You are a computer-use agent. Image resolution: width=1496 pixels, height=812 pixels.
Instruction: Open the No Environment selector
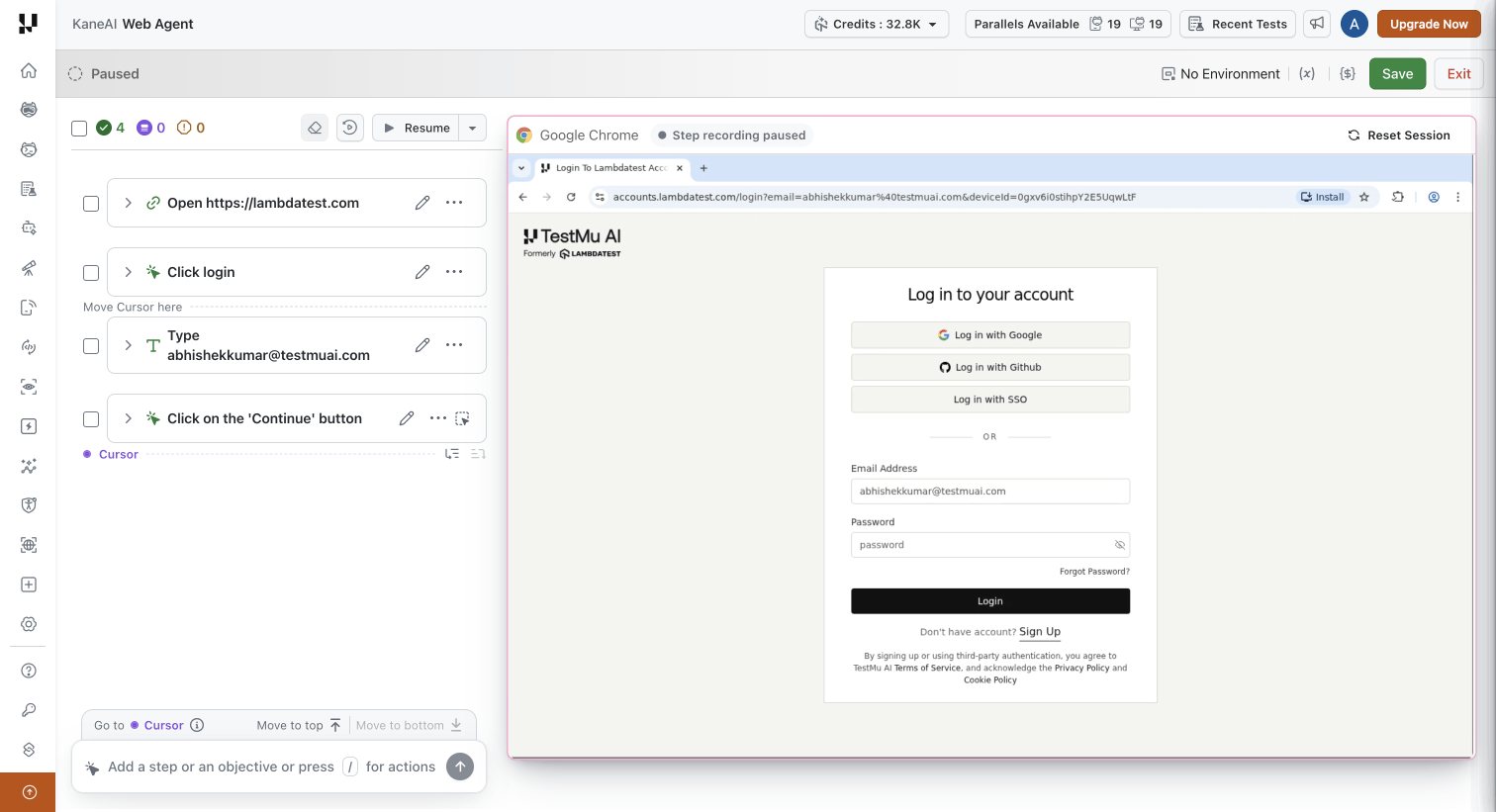pyautogui.click(x=1221, y=73)
